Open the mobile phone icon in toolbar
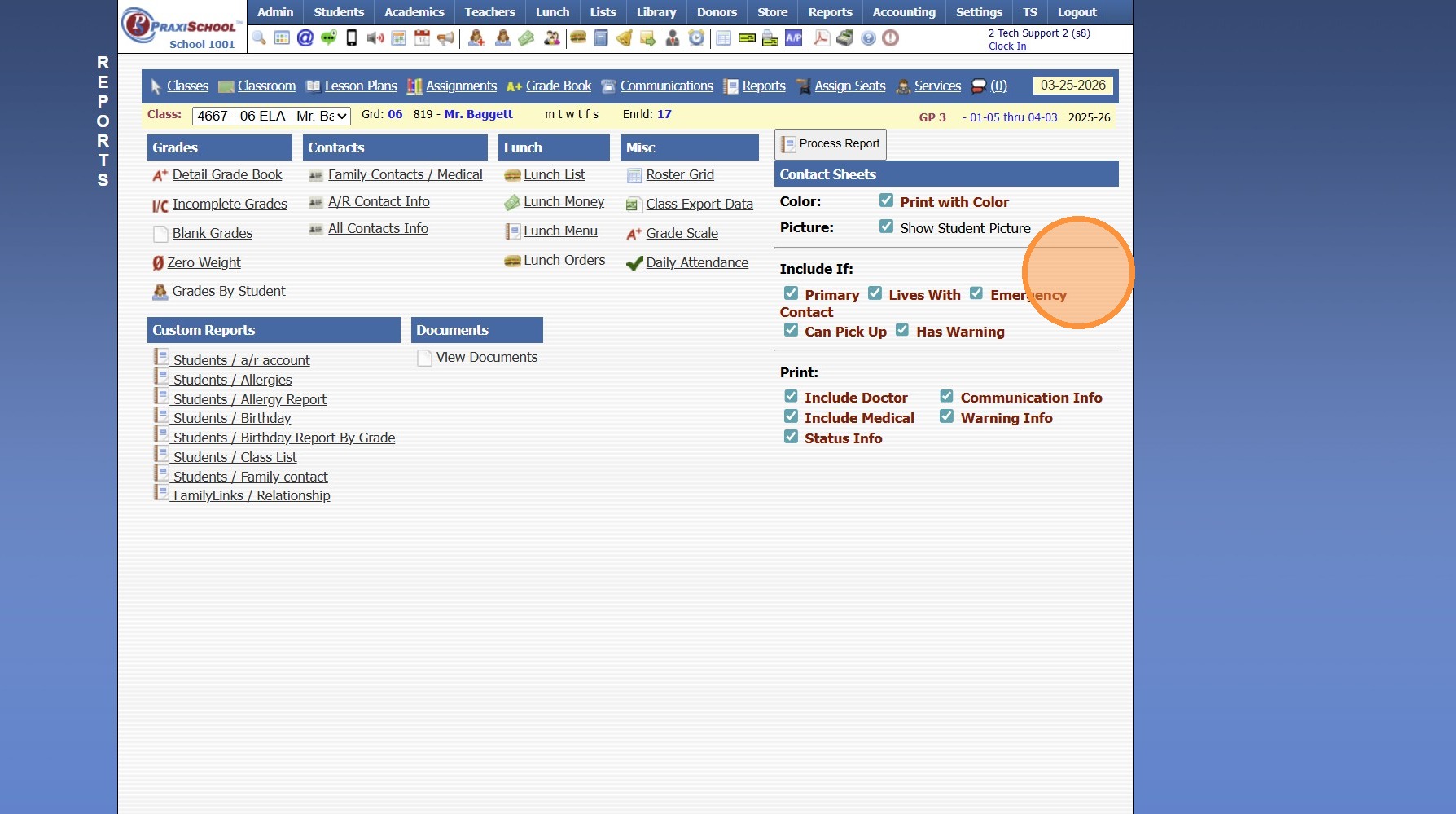The width and height of the screenshot is (1456, 814). 352,38
